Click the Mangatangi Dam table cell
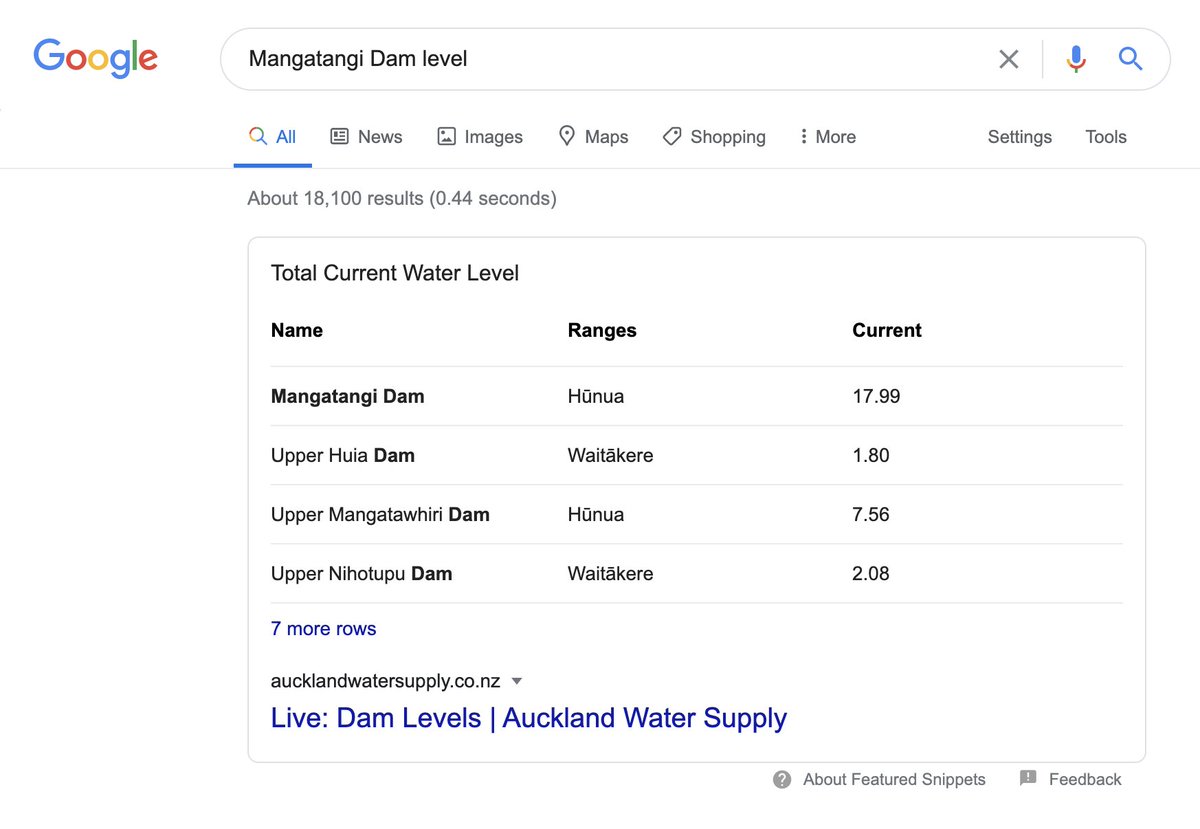The image size is (1200, 829). coord(348,397)
